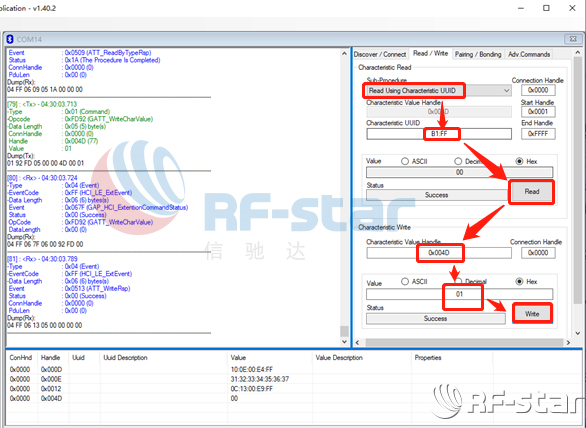This screenshot has height=428, width=586.
Task: Click the Bluetooth icon beside COM14
Action: (10, 39)
